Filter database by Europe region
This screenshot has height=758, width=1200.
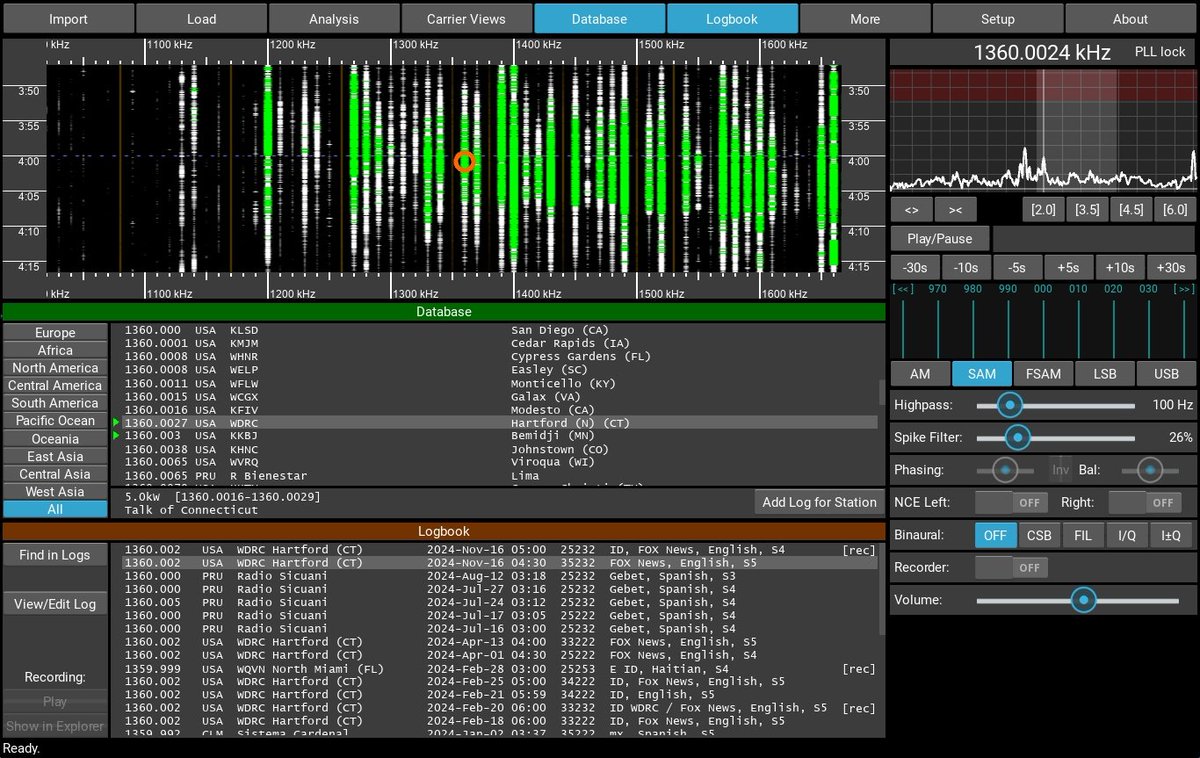[55, 332]
